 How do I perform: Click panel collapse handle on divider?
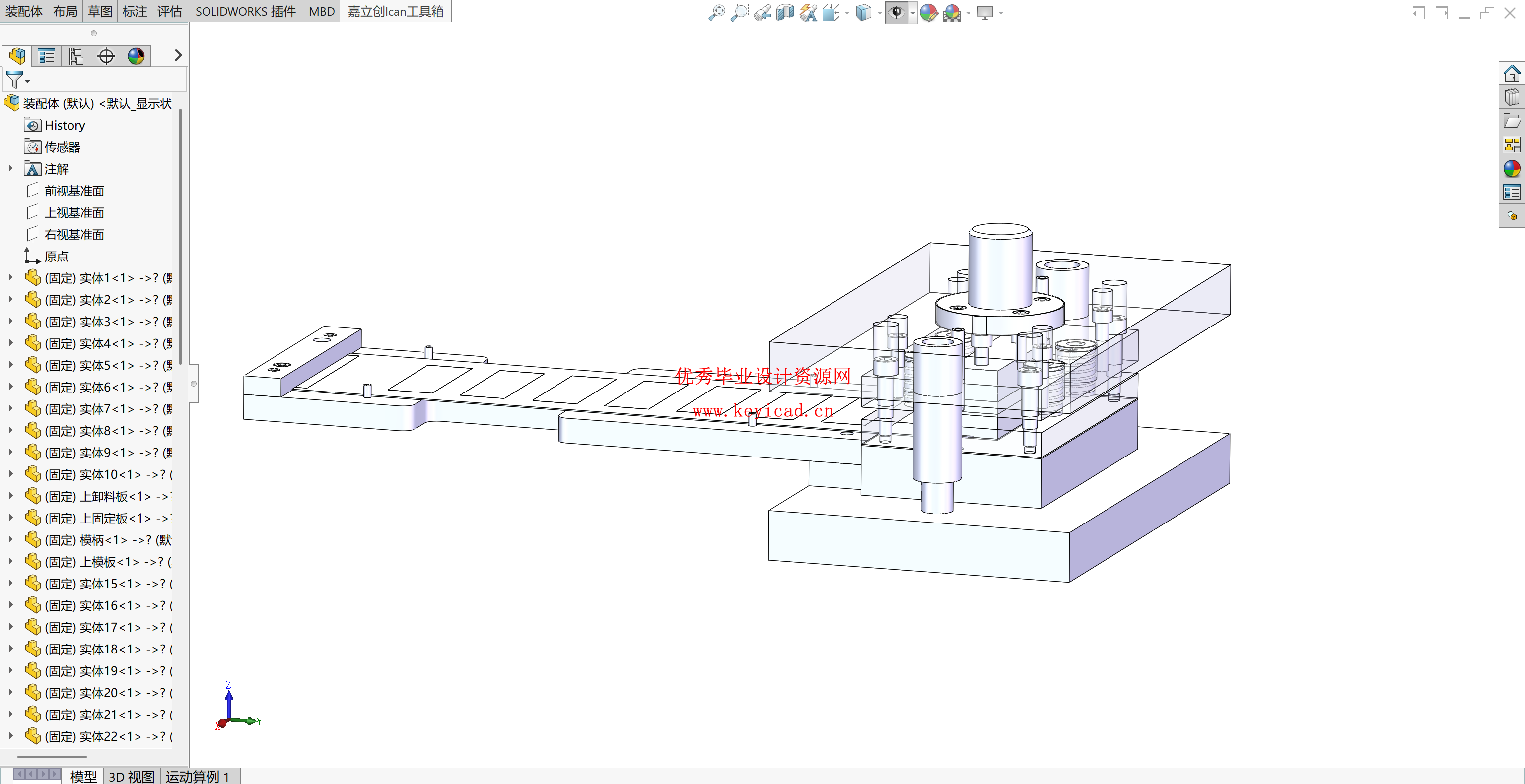pyautogui.click(x=194, y=384)
